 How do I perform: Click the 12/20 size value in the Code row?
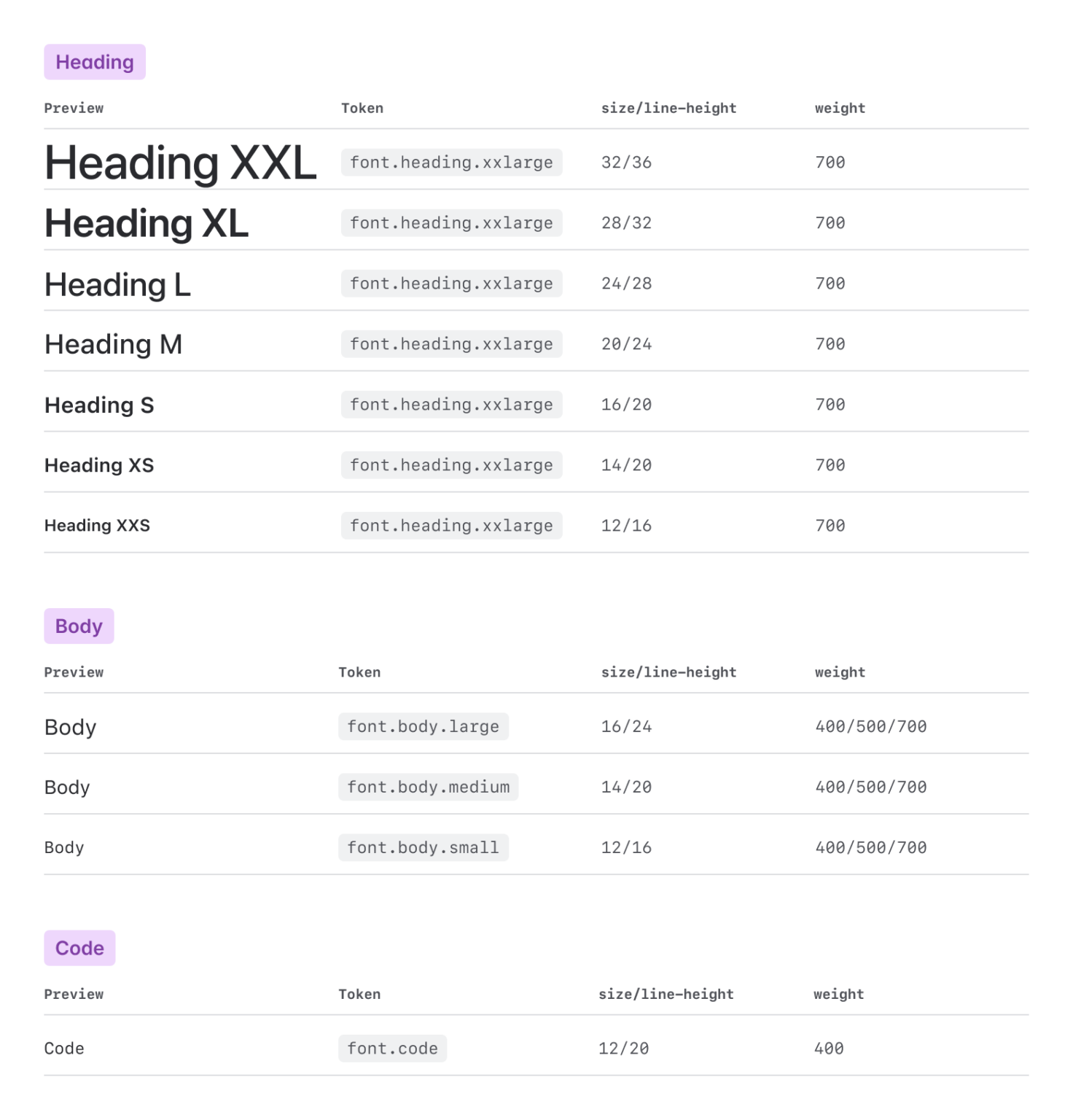click(623, 1049)
